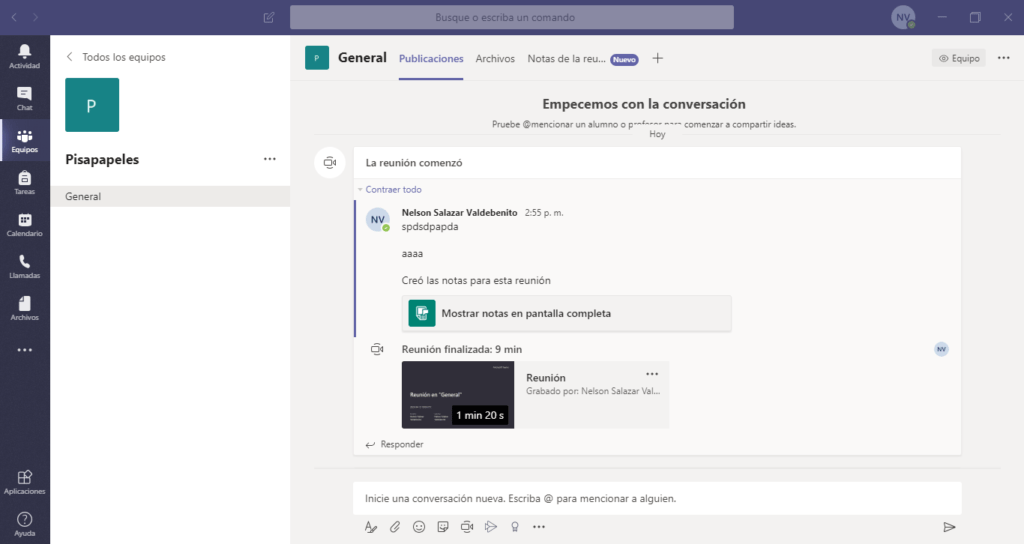Switch to Notas de la reunión tab

pyautogui.click(x=566, y=59)
